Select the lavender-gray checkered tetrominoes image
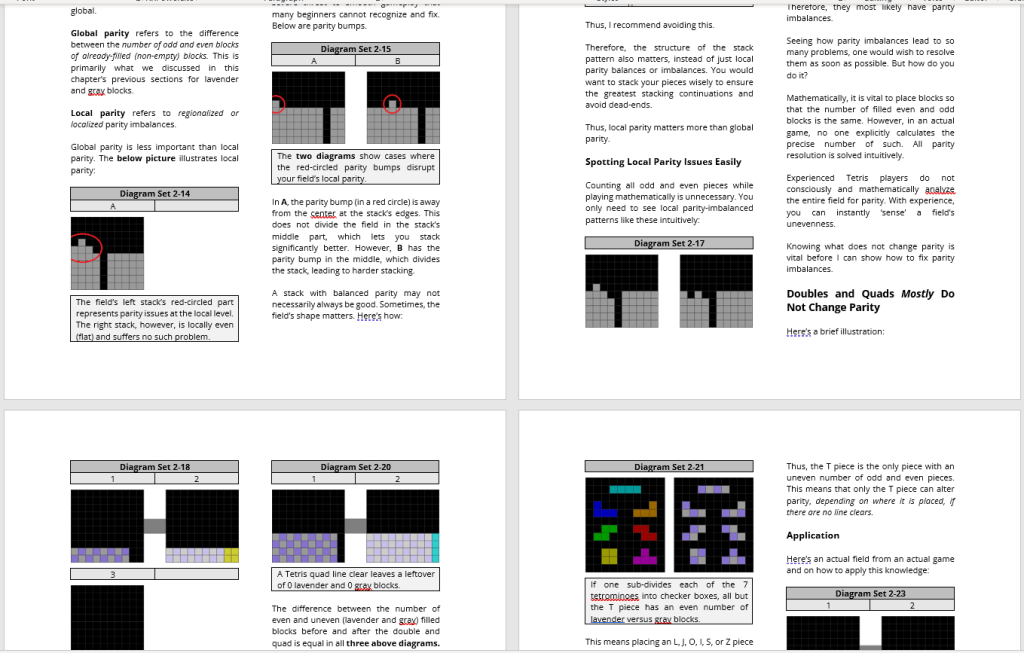 pos(713,525)
